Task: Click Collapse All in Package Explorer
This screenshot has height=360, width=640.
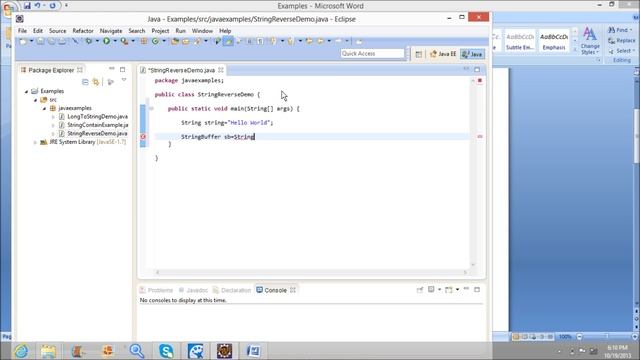Action: click(85, 82)
